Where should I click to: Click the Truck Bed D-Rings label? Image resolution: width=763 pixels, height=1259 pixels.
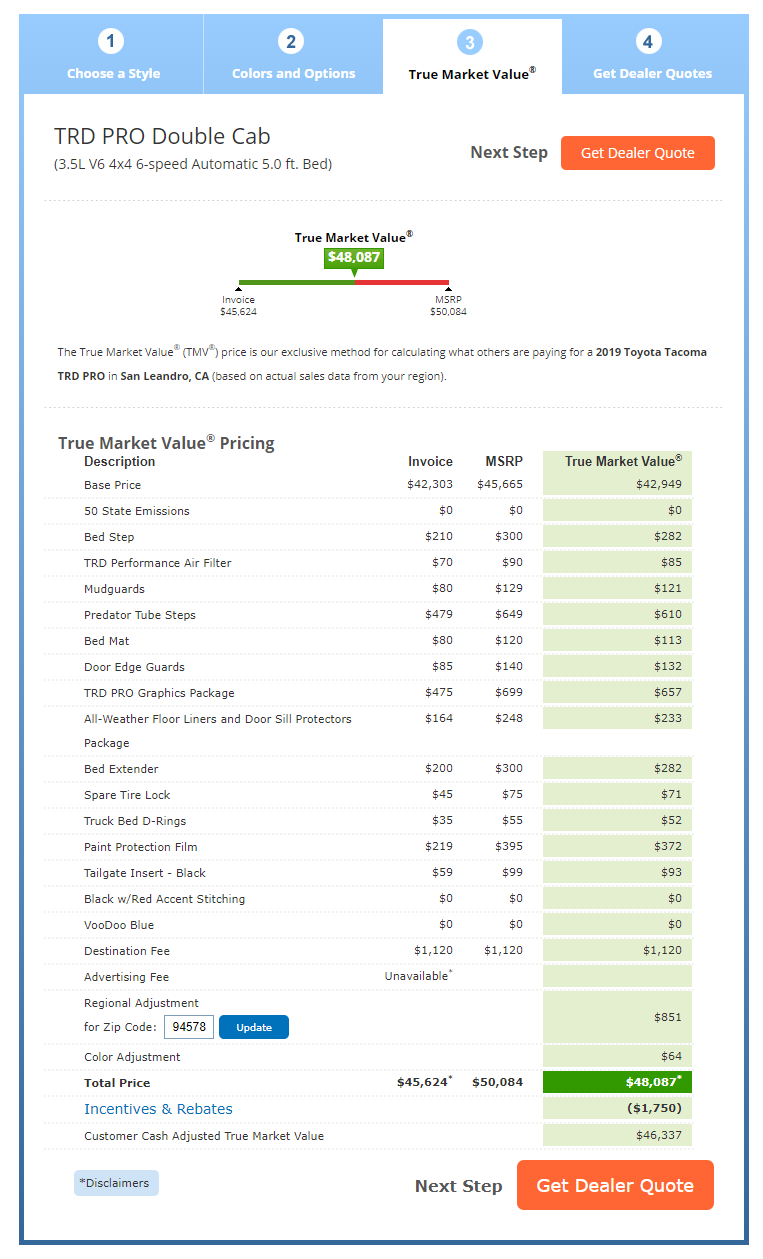(x=135, y=821)
